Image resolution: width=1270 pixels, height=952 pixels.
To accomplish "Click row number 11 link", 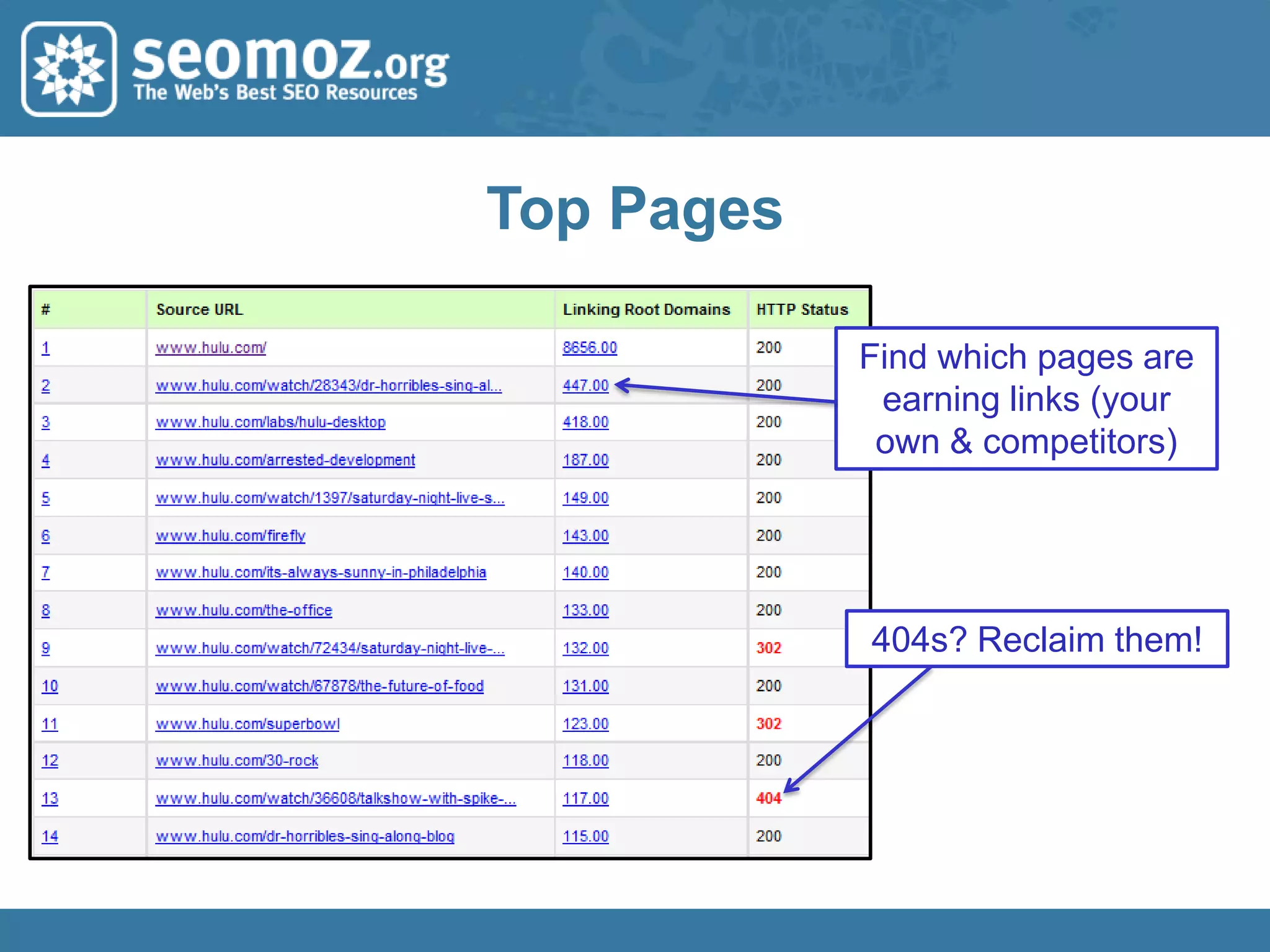I will (x=50, y=724).
